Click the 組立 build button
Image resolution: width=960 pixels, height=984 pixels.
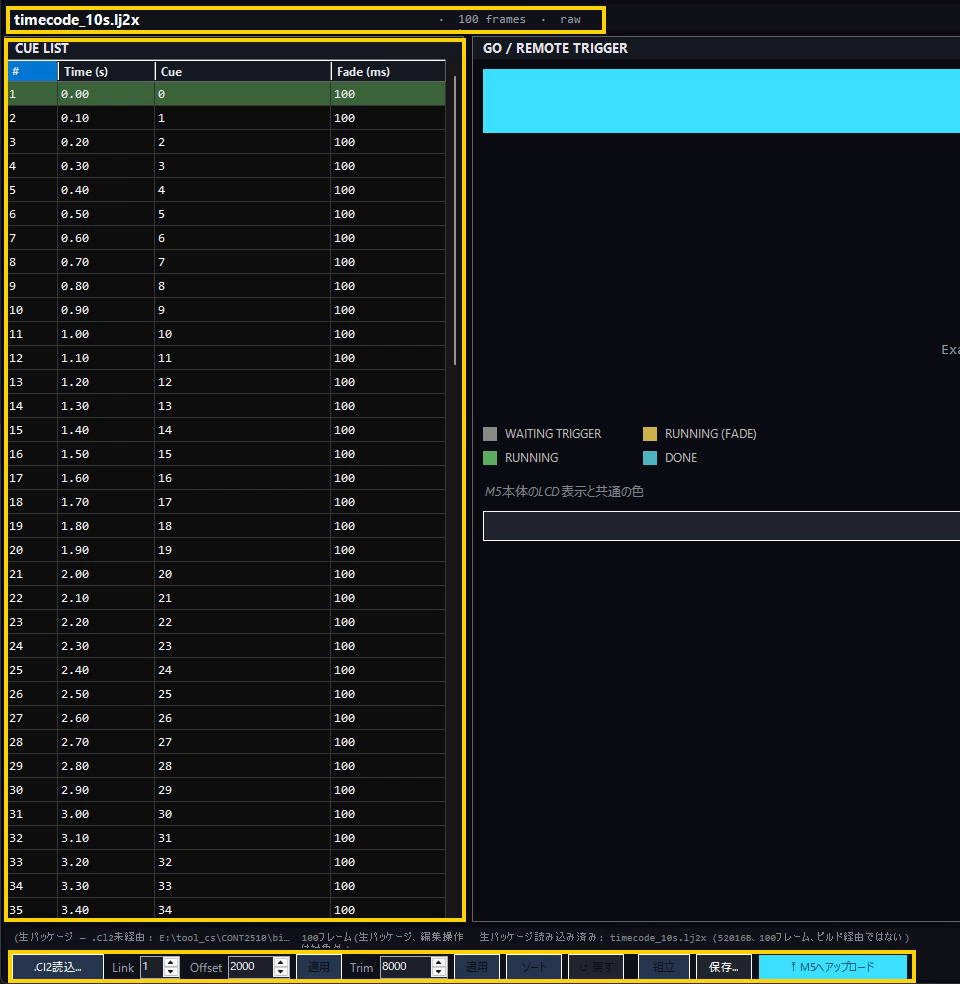[x=664, y=967]
